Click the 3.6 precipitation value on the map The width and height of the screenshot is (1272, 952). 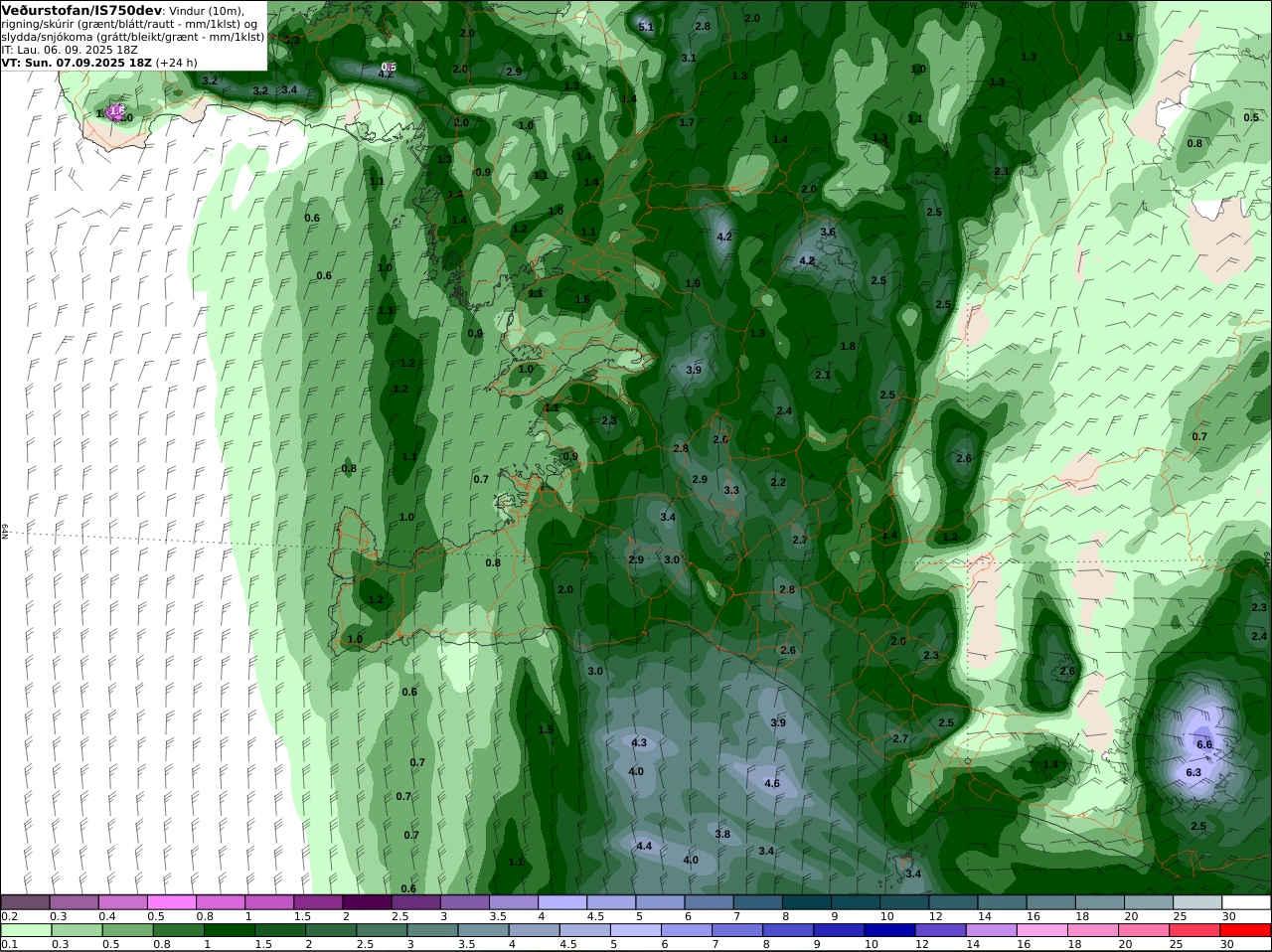tap(828, 232)
